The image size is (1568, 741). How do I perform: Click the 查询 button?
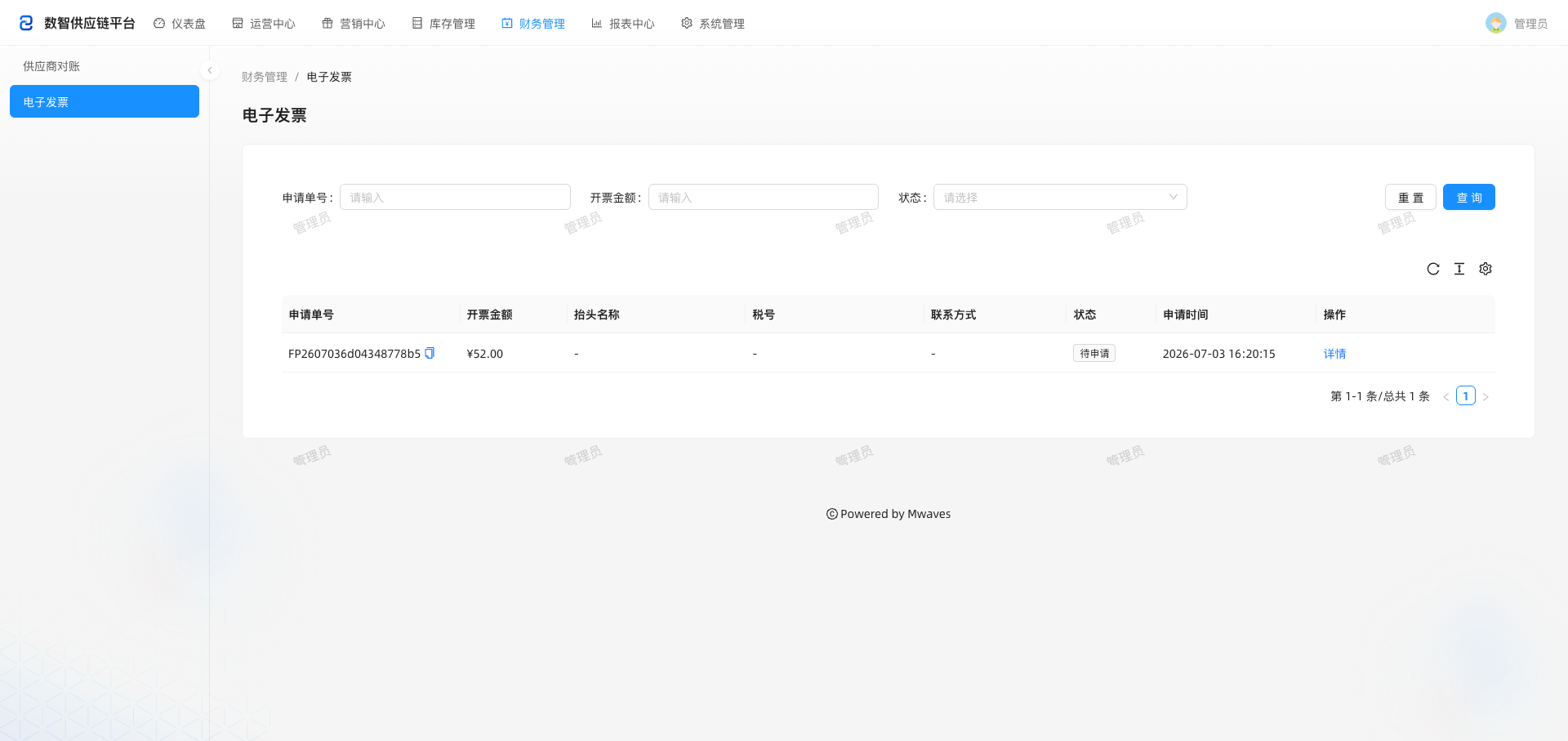(x=1469, y=197)
